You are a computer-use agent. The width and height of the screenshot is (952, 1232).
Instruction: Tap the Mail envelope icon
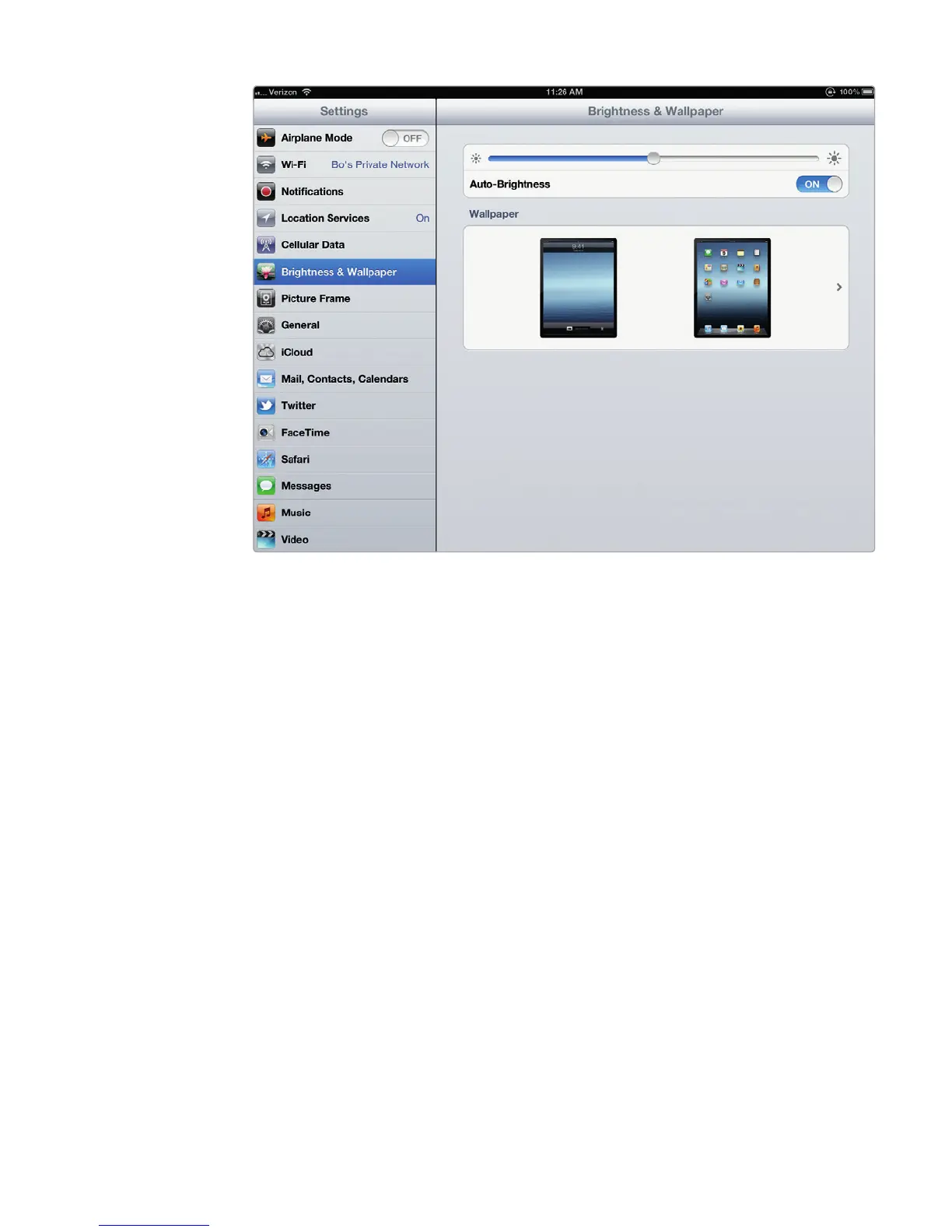[x=266, y=379]
